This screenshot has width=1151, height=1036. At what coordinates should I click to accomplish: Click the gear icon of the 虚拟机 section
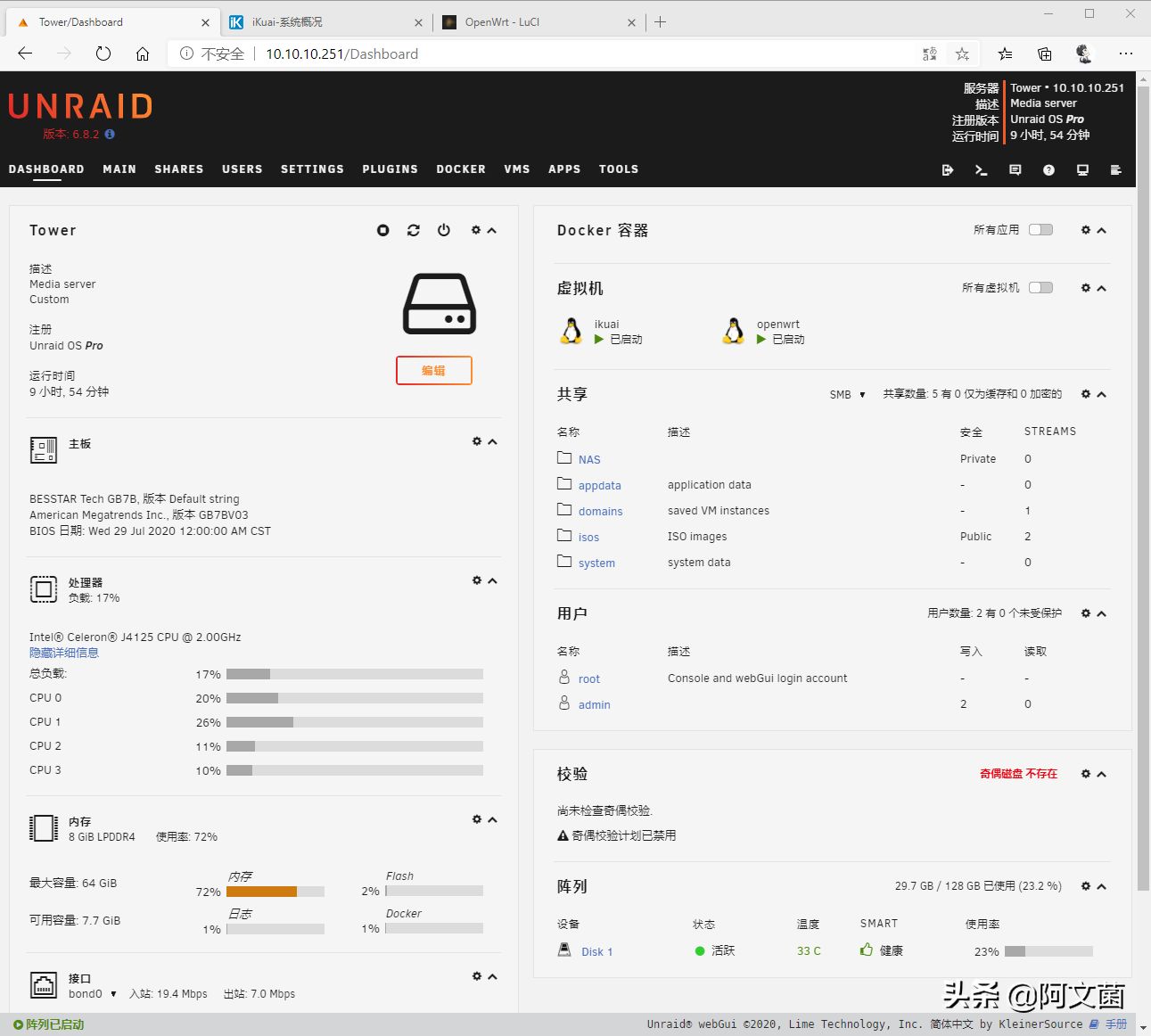click(1086, 288)
